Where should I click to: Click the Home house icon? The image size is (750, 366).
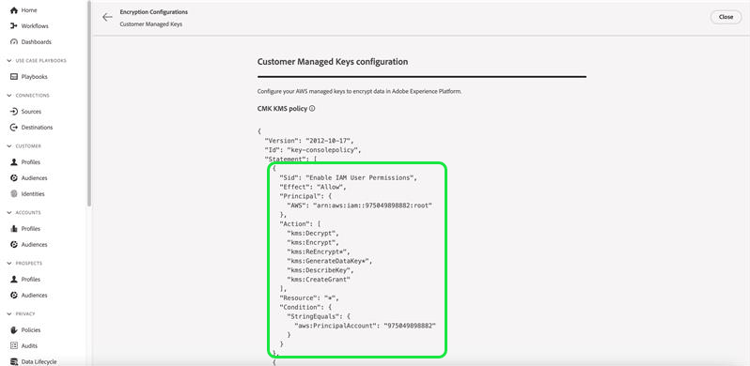coord(14,10)
